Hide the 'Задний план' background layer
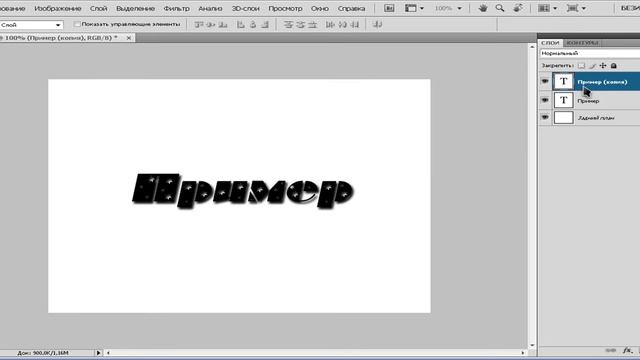 click(x=545, y=118)
